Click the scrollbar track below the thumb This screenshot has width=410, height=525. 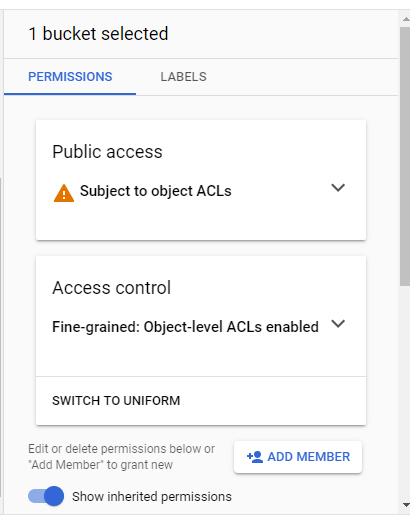[405, 392]
